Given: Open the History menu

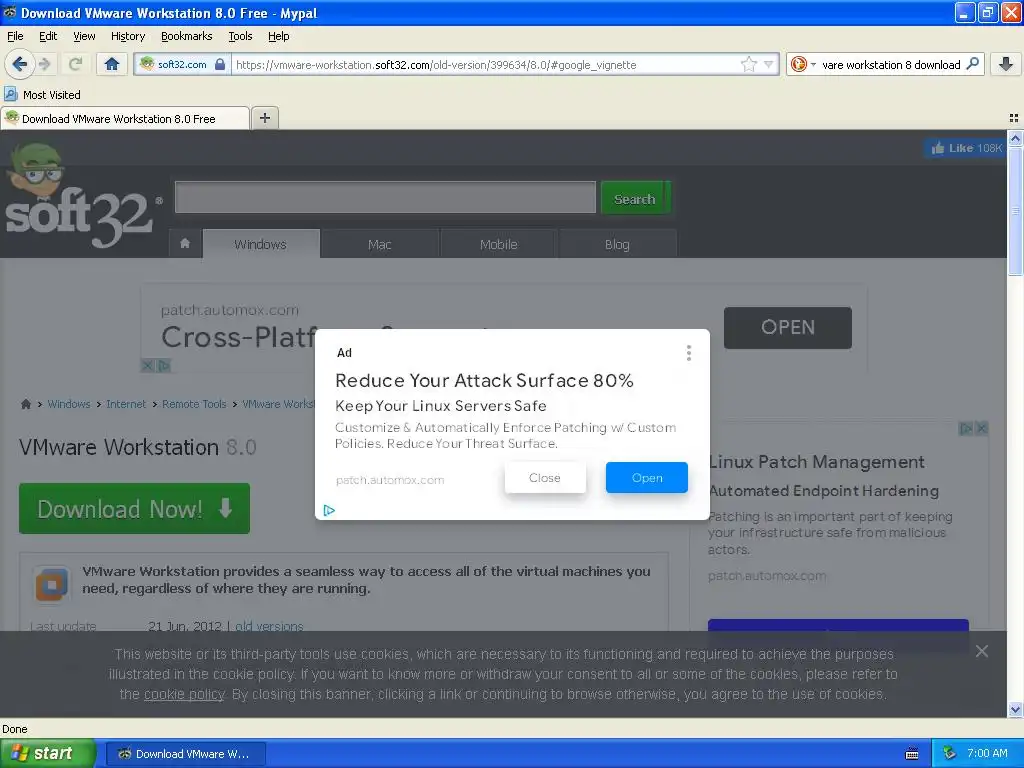Looking at the screenshot, I should pyautogui.click(x=128, y=36).
